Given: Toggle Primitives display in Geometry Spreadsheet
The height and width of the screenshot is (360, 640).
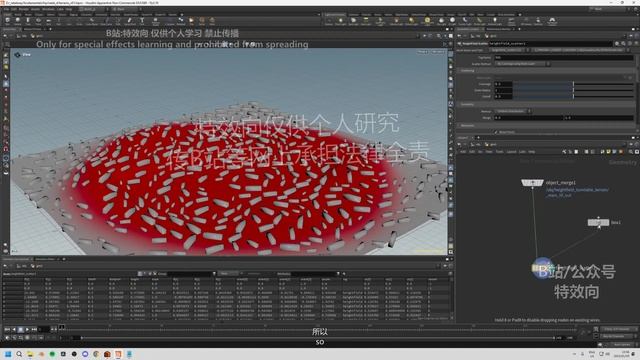Looking at the screenshot, I should [x=150, y=273].
